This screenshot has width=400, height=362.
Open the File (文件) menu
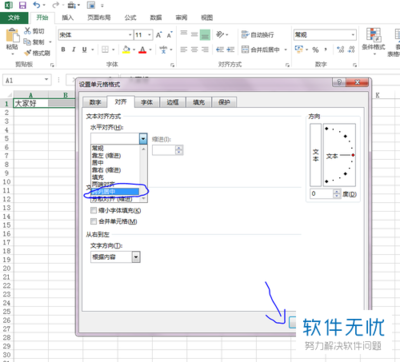14,17
